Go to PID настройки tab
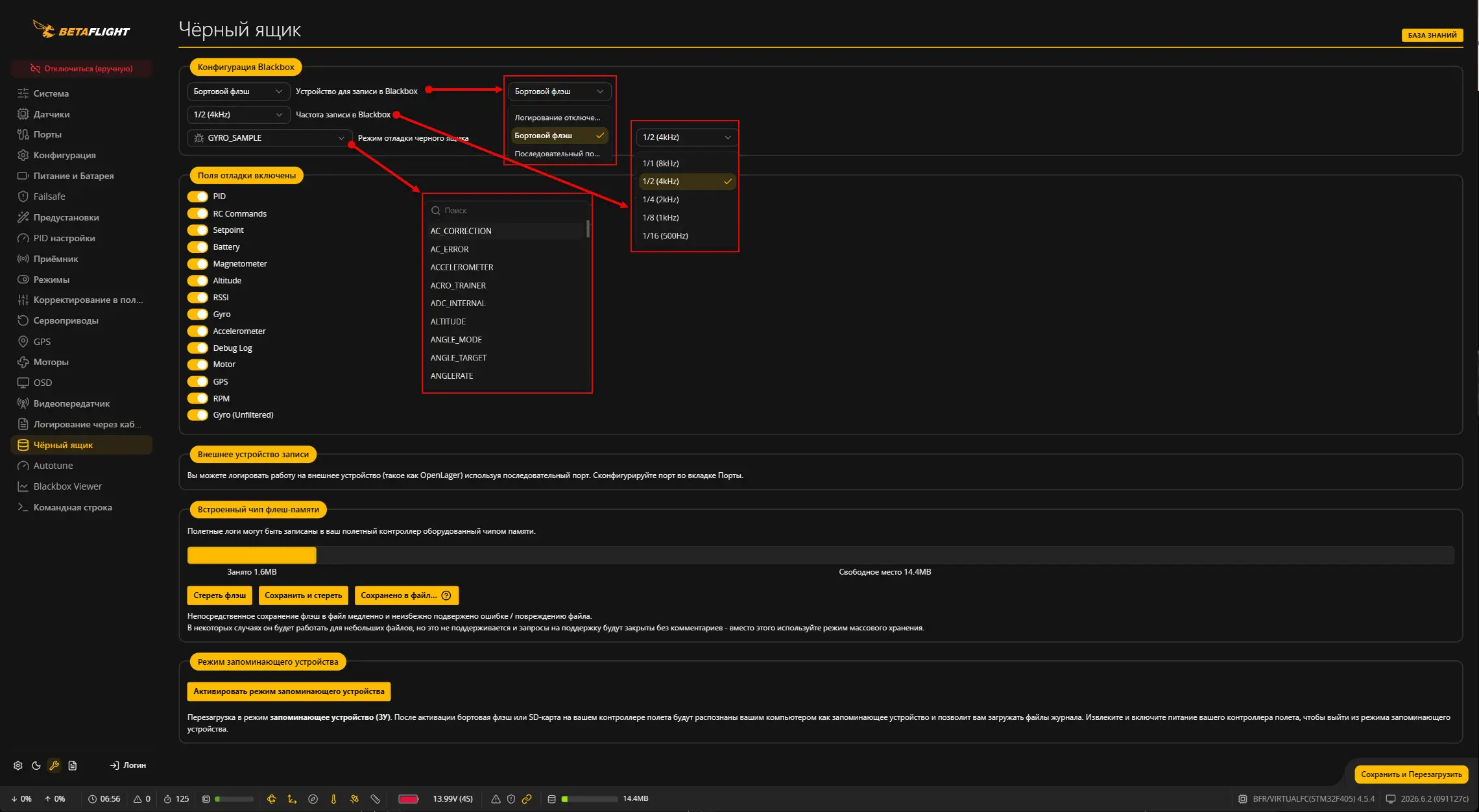 point(64,238)
